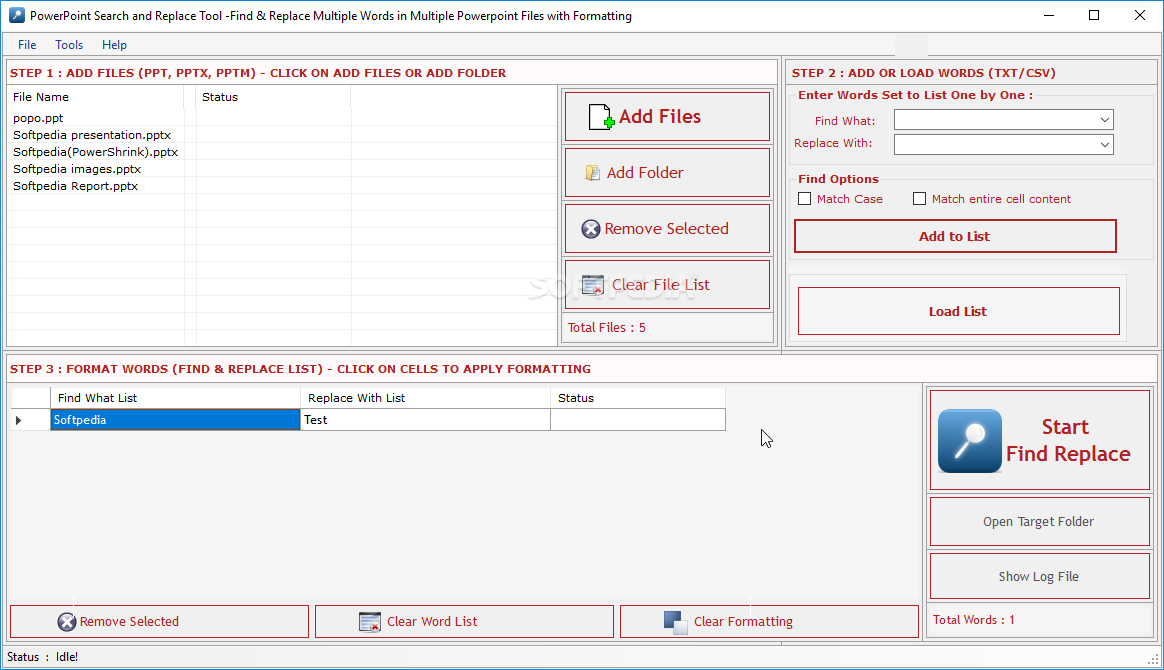Click the File Name column header
Screen dimensions: 1164x670
pyautogui.click(x=96, y=97)
